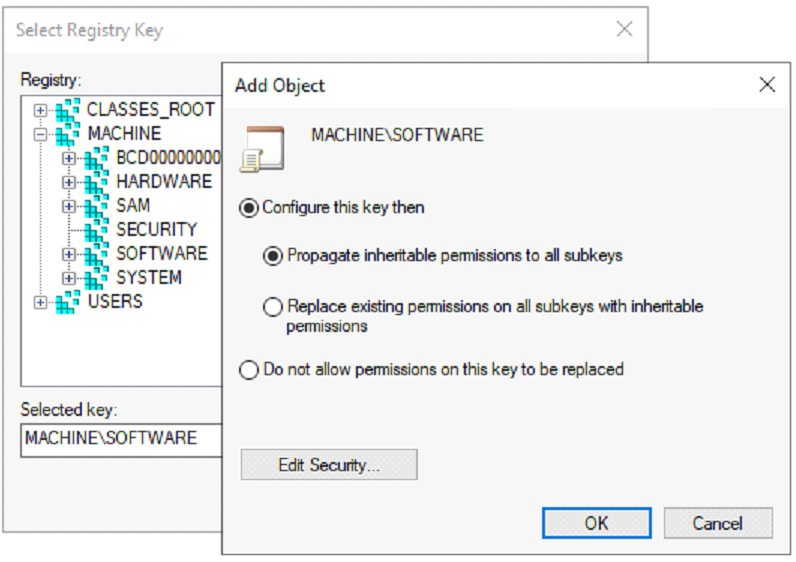The height and width of the screenshot is (562, 796).
Task: Click the Selected key text field
Action: pyautogui.click(x=120, y=438)
